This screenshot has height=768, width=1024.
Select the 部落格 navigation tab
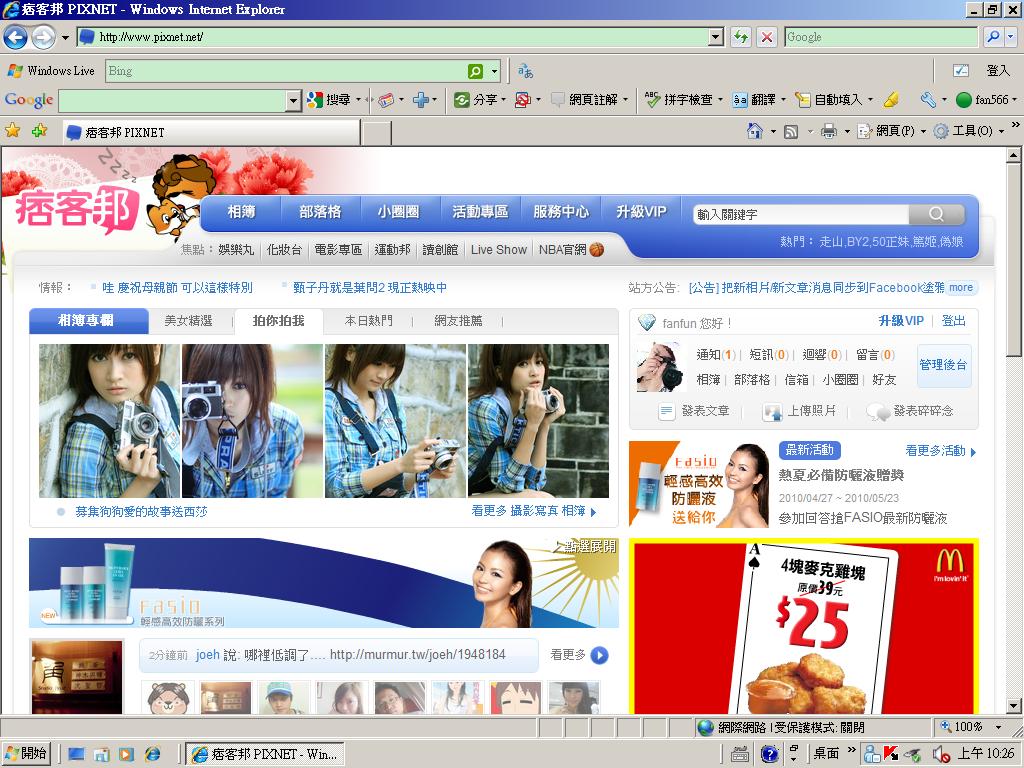[320, 212]
